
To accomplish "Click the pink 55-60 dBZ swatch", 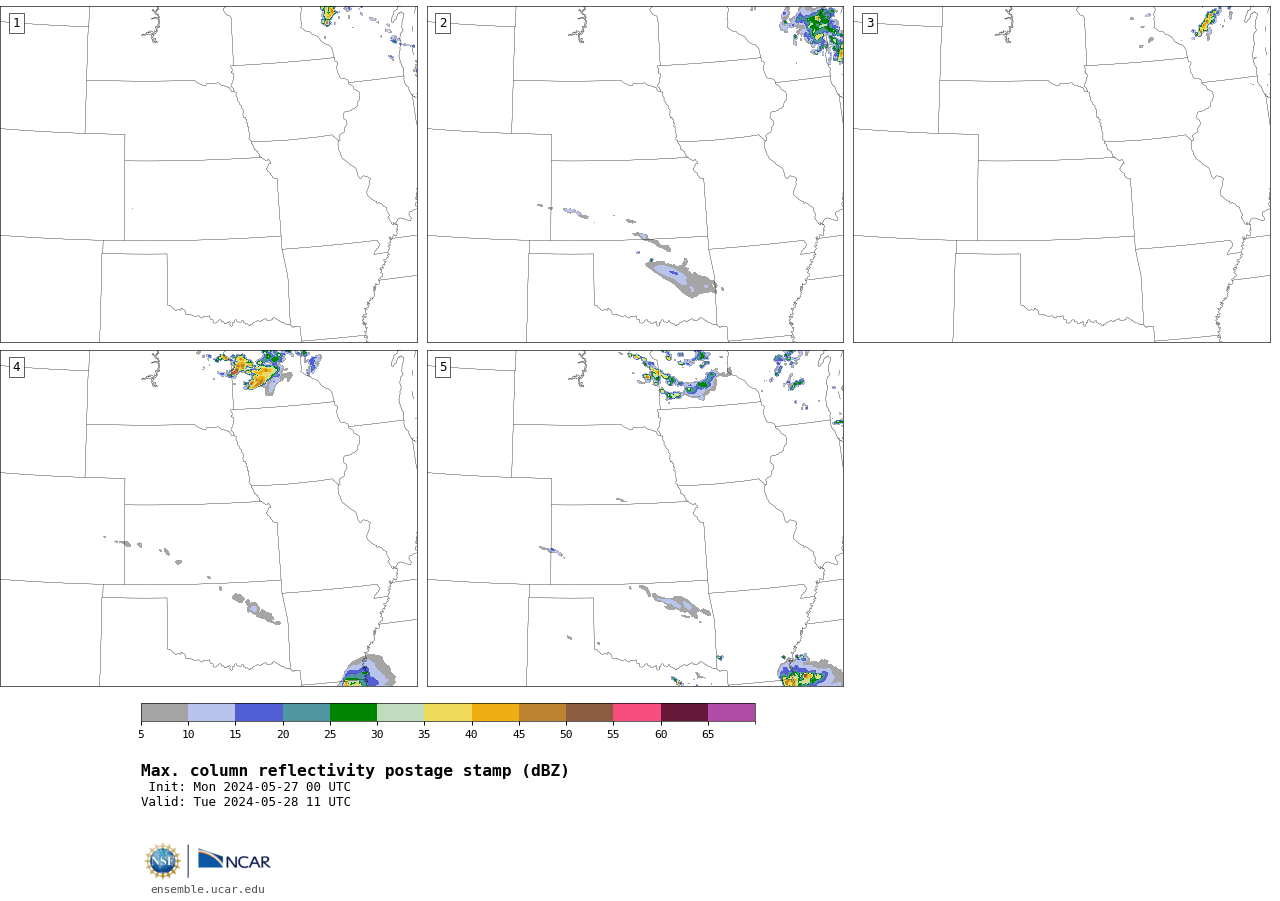I will (x=637, y=713).
